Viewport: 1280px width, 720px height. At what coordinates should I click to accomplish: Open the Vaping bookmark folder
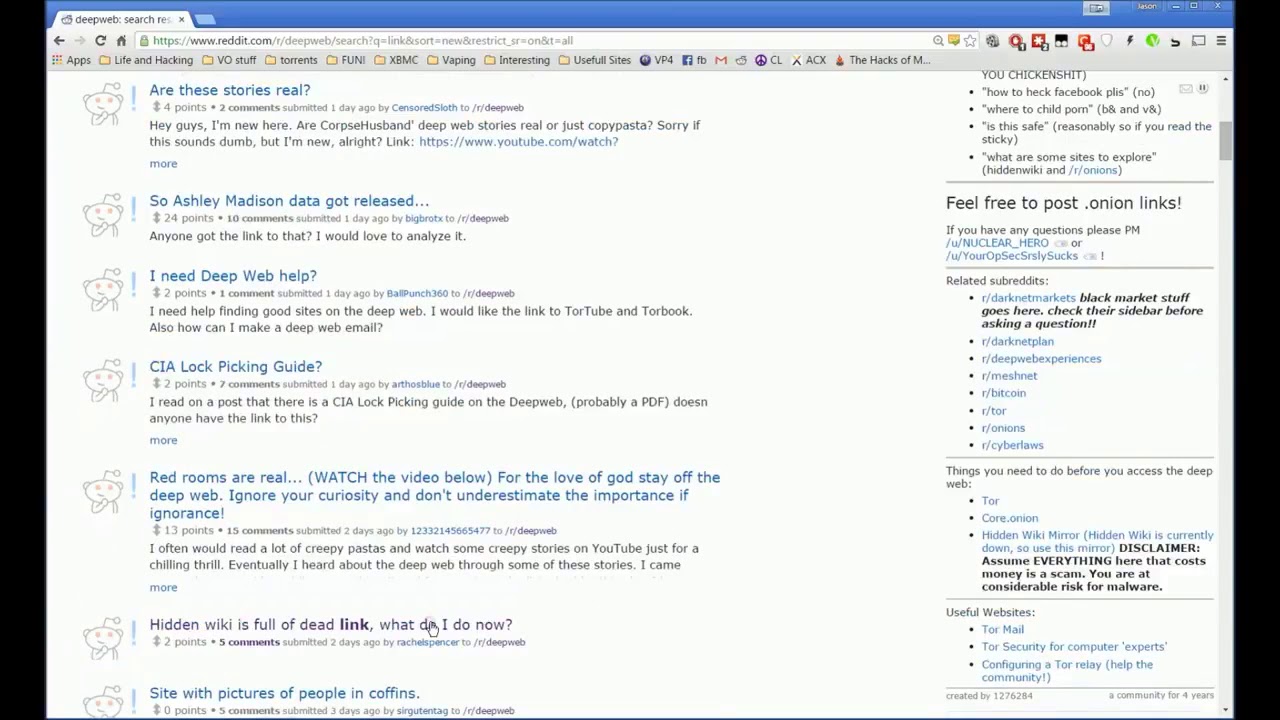(x=451, y=60)
